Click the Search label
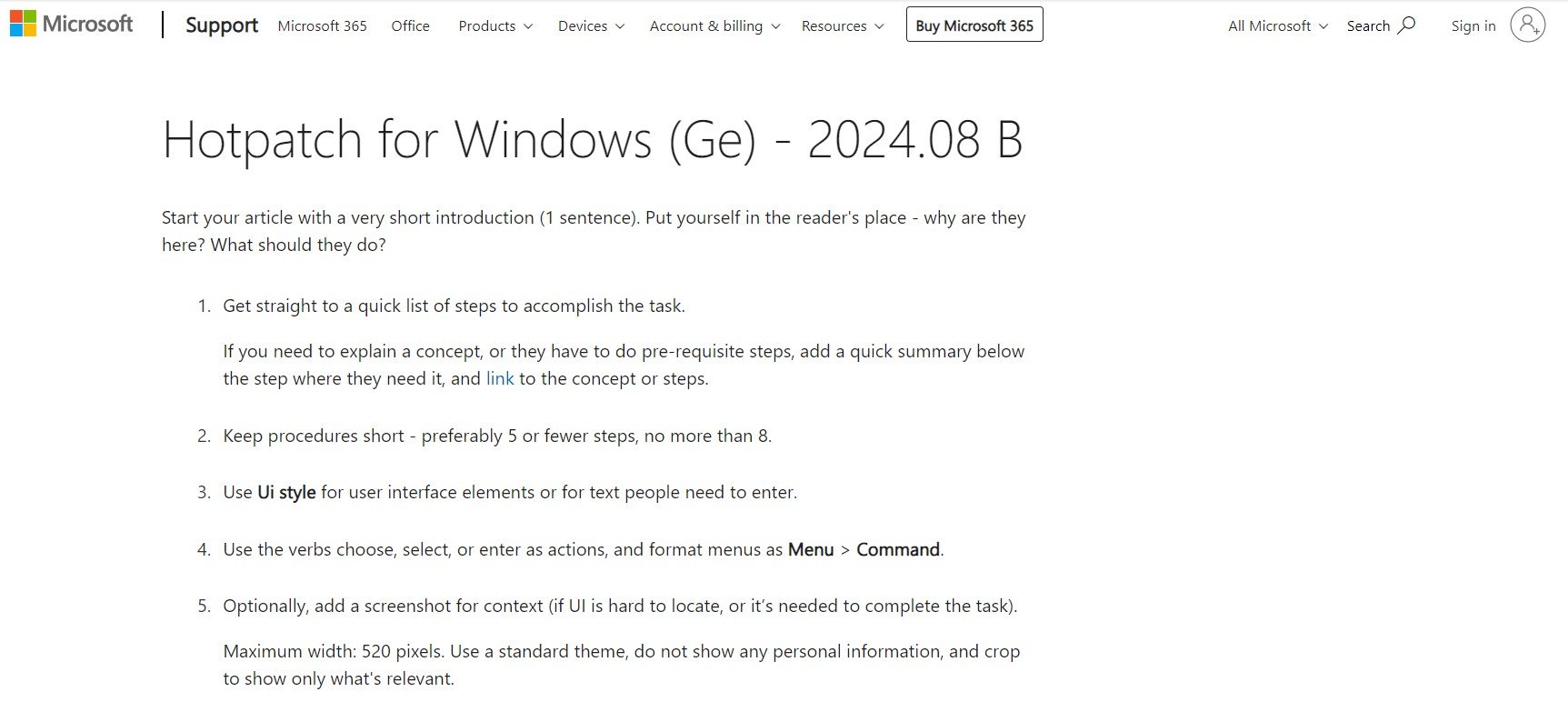Image resolution: width=1568 pixels, height=702 pixels. (1369, 25)
